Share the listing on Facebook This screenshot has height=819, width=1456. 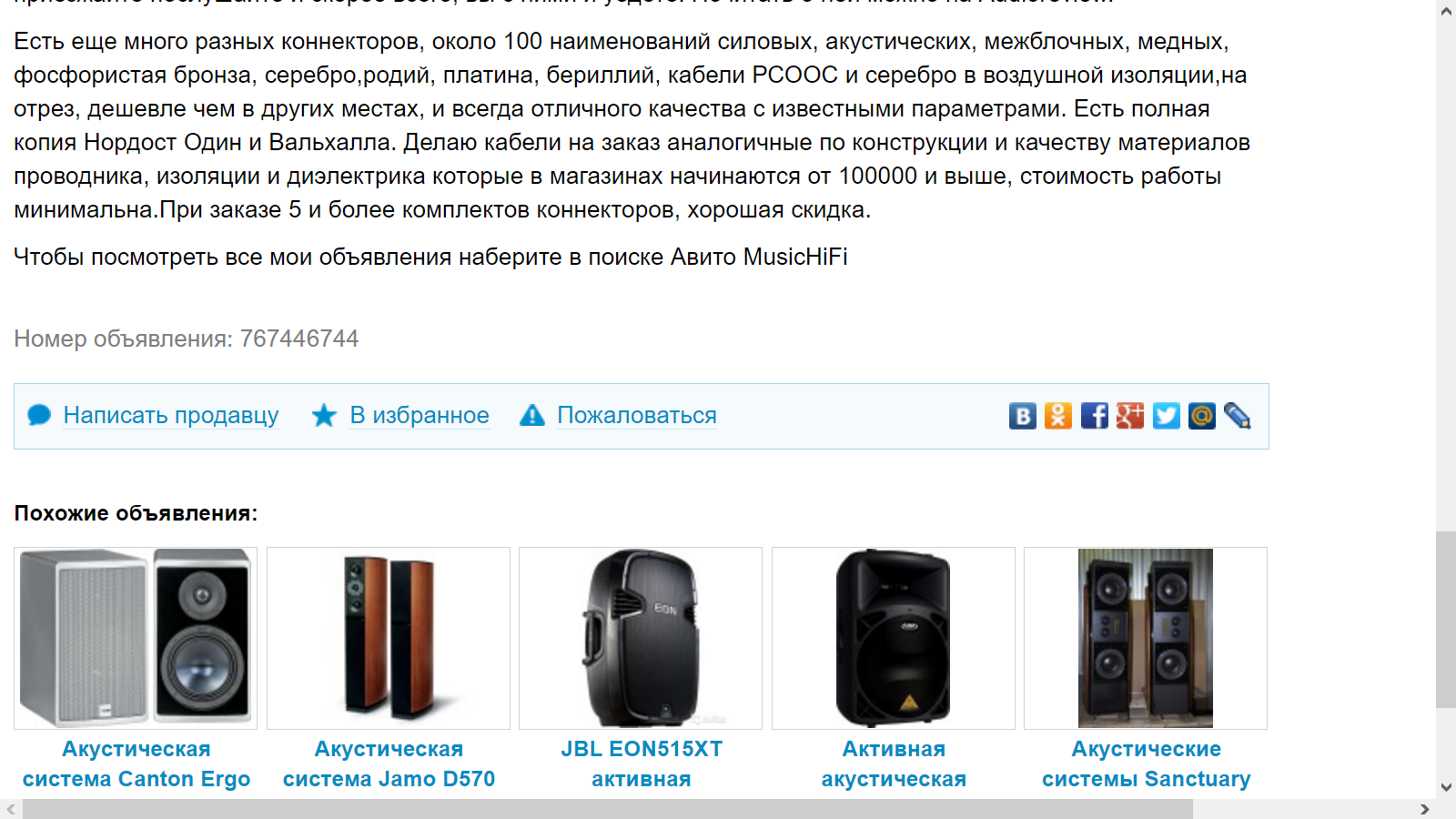coord(1094,416)
